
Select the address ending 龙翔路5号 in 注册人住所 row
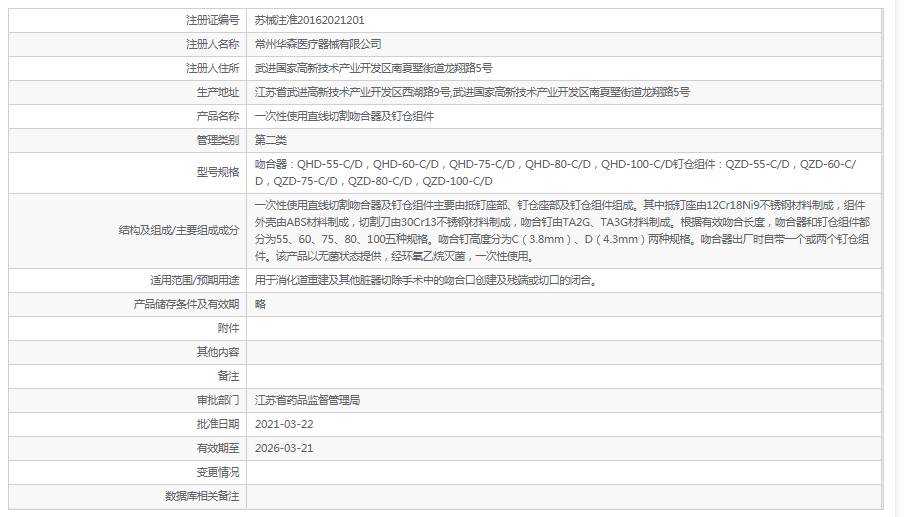(x=374, y=68)
